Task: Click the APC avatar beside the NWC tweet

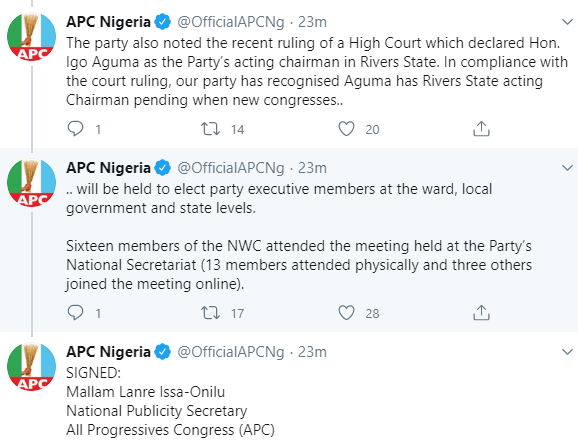Action: [31, 182]
